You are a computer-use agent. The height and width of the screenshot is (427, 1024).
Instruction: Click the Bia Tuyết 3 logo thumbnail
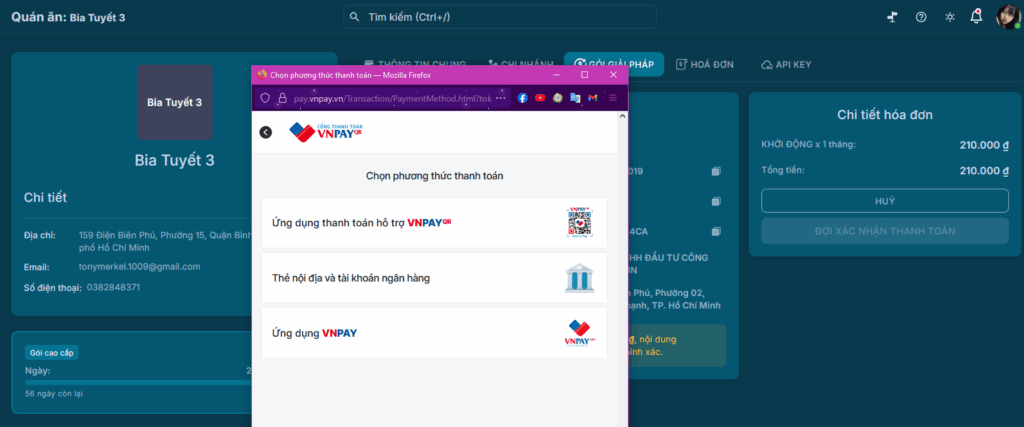tap(174, 103)
